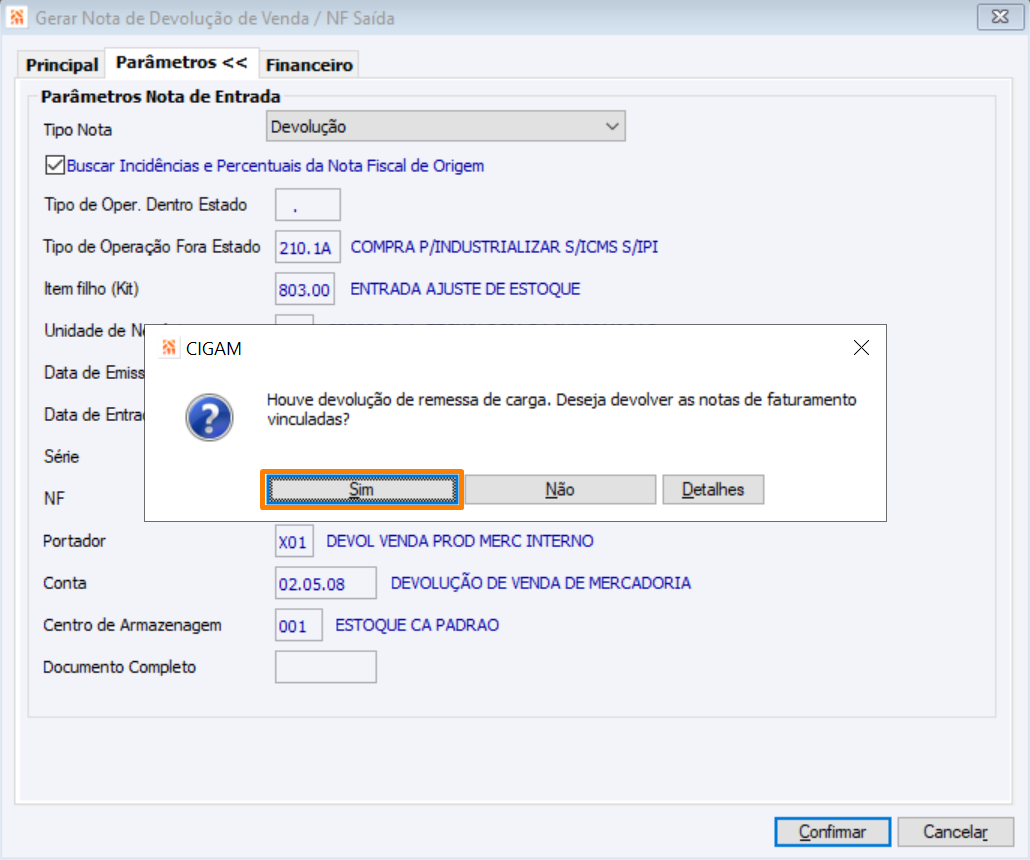
Task: Open the Financeiro tab
Action: [x=309, y=65]
